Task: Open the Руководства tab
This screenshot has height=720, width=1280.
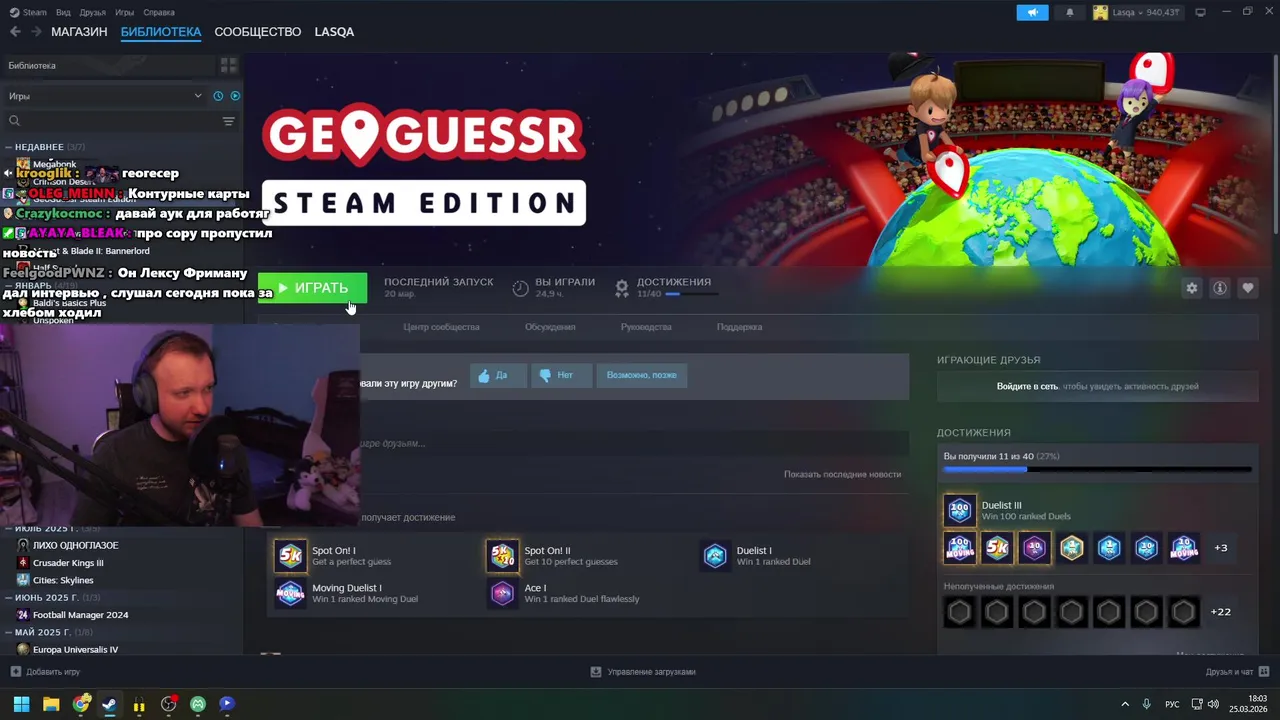Action: click(x=646, y=327)
